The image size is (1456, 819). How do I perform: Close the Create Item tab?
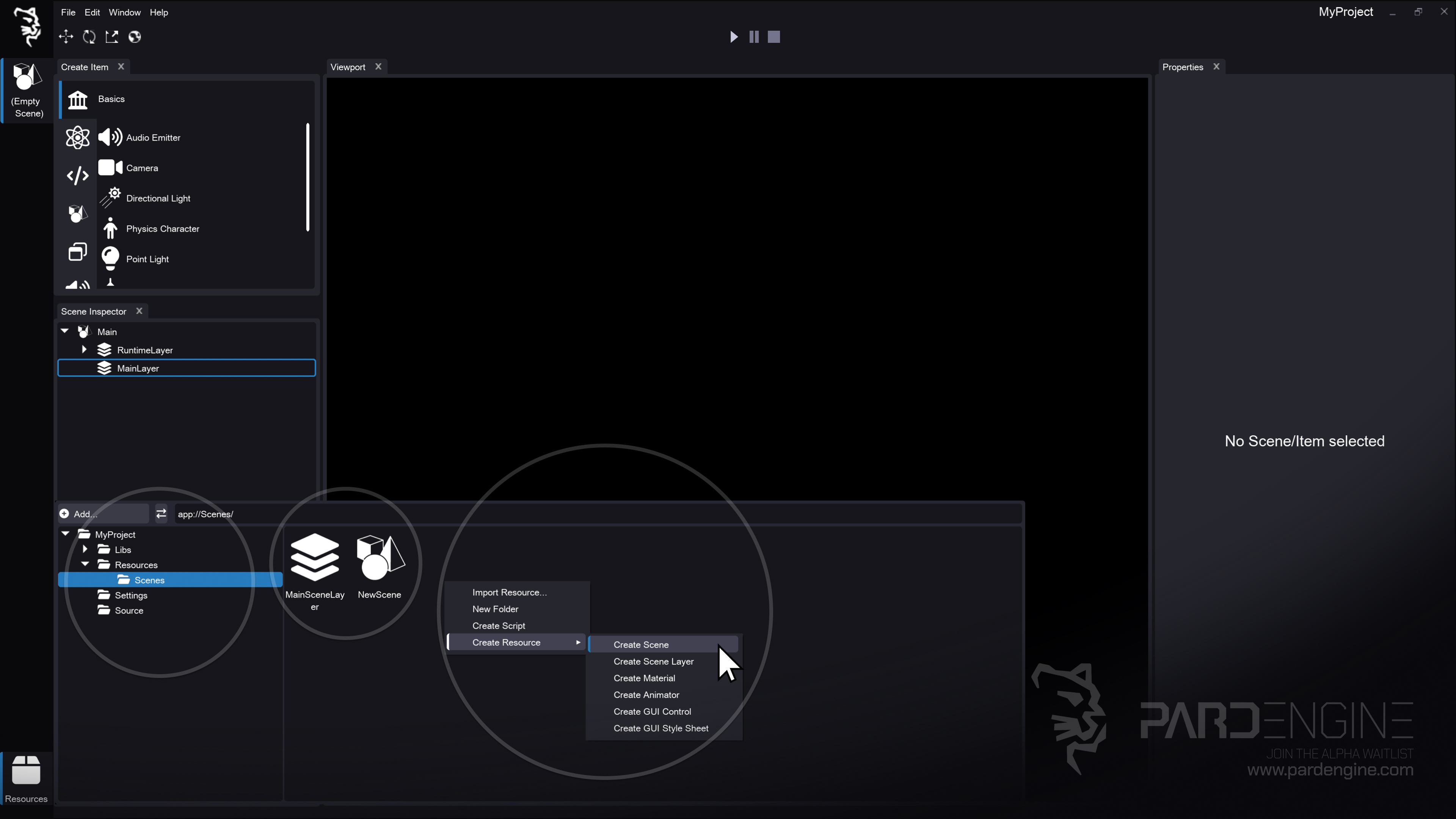(x=121, y=66)
